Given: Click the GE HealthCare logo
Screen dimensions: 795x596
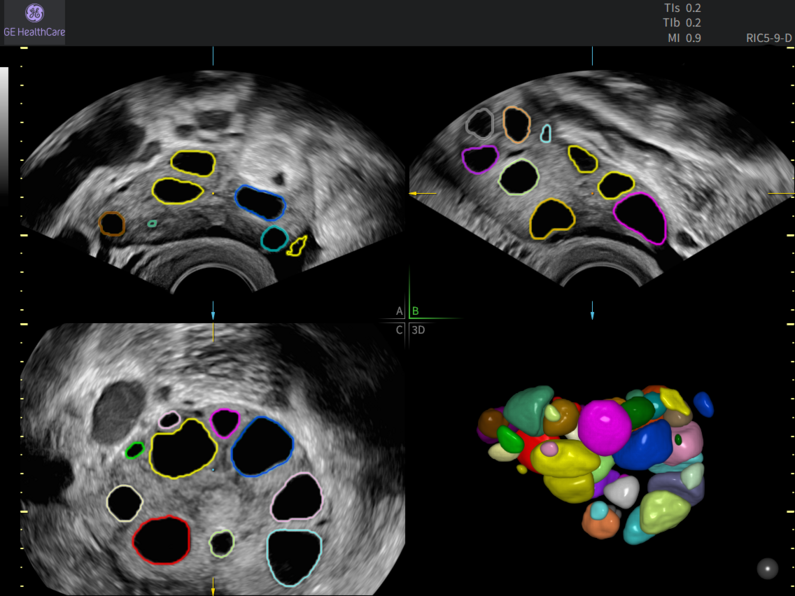Looking at the screenshot, I should tap(34, 21).
